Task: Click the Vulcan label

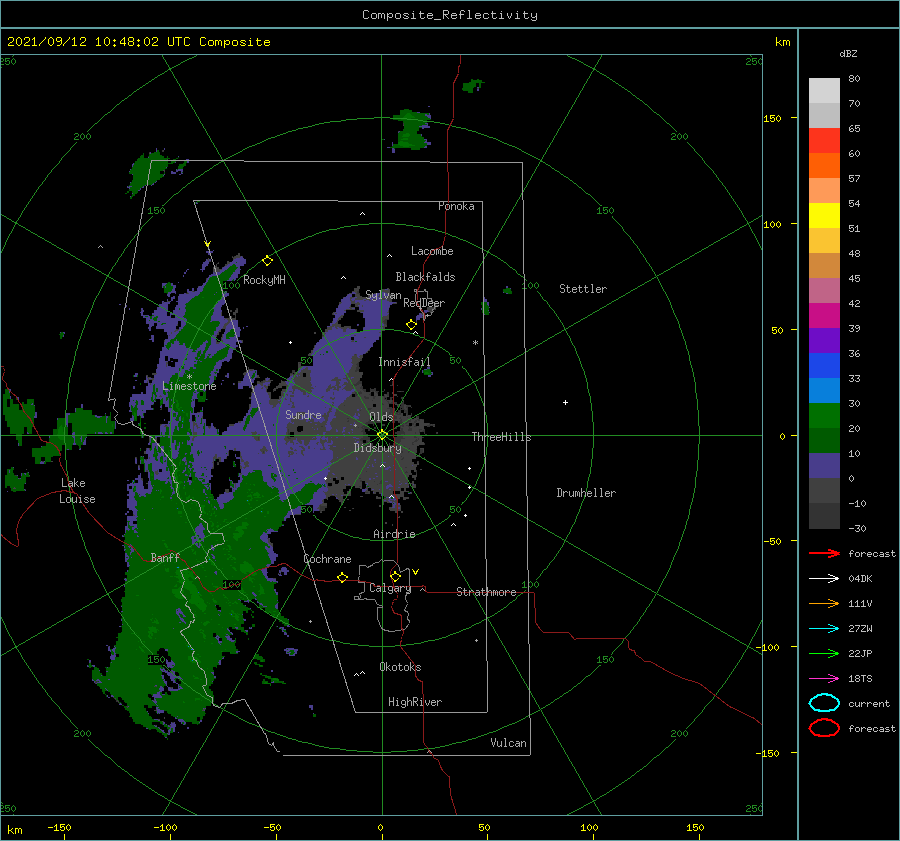Action: (x=508, y=743)
